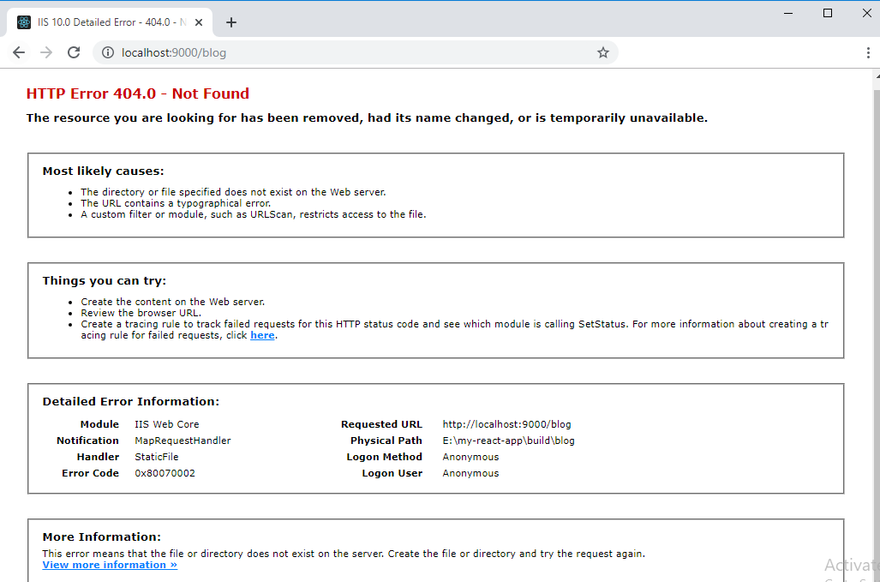Open the site information icon in address bar
The height and width of the screenshot is (582, 880).
pos(106,53)
